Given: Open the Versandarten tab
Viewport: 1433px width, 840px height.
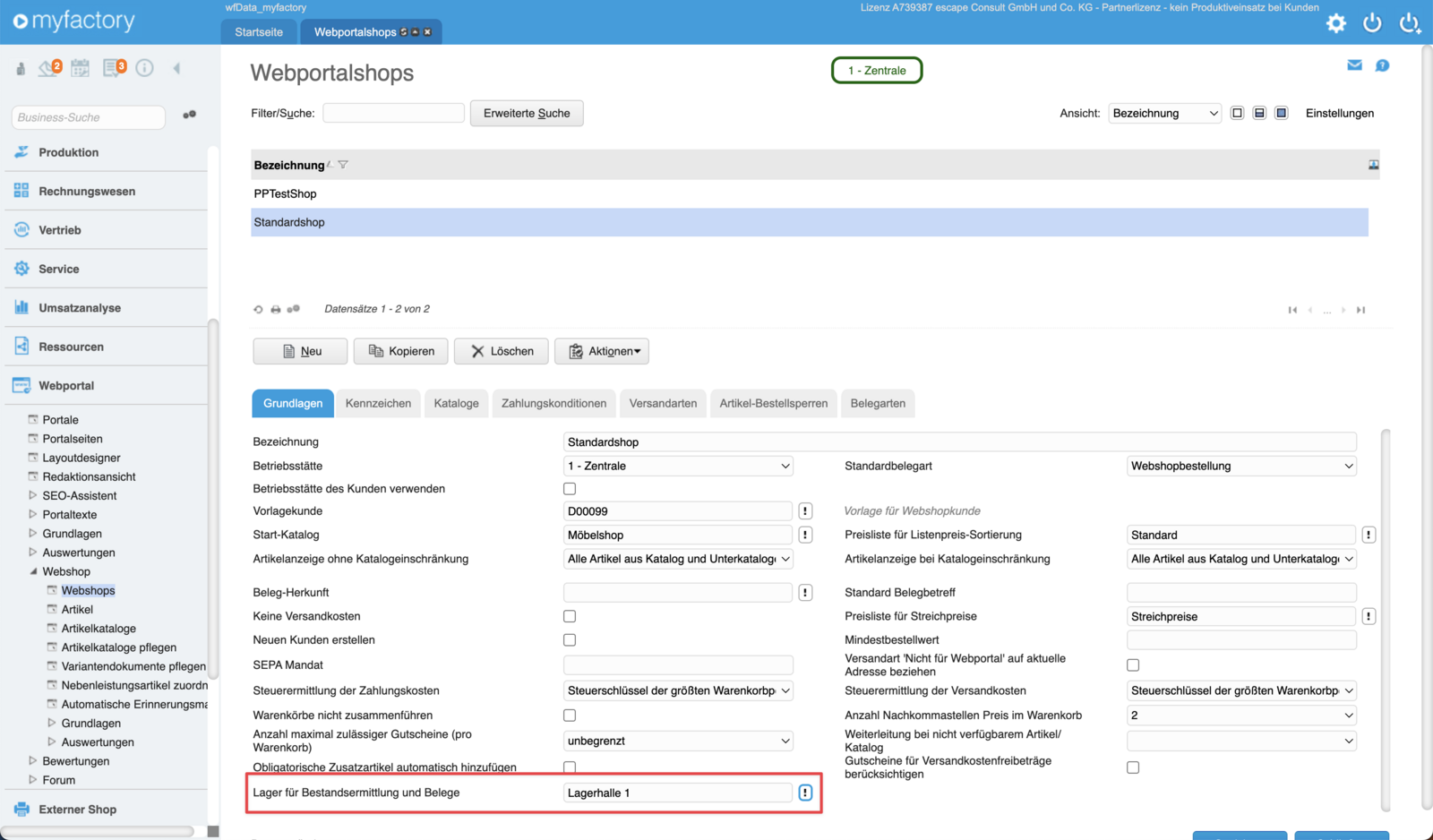Looking at the screenshot, I should click(x=663, y=403).
